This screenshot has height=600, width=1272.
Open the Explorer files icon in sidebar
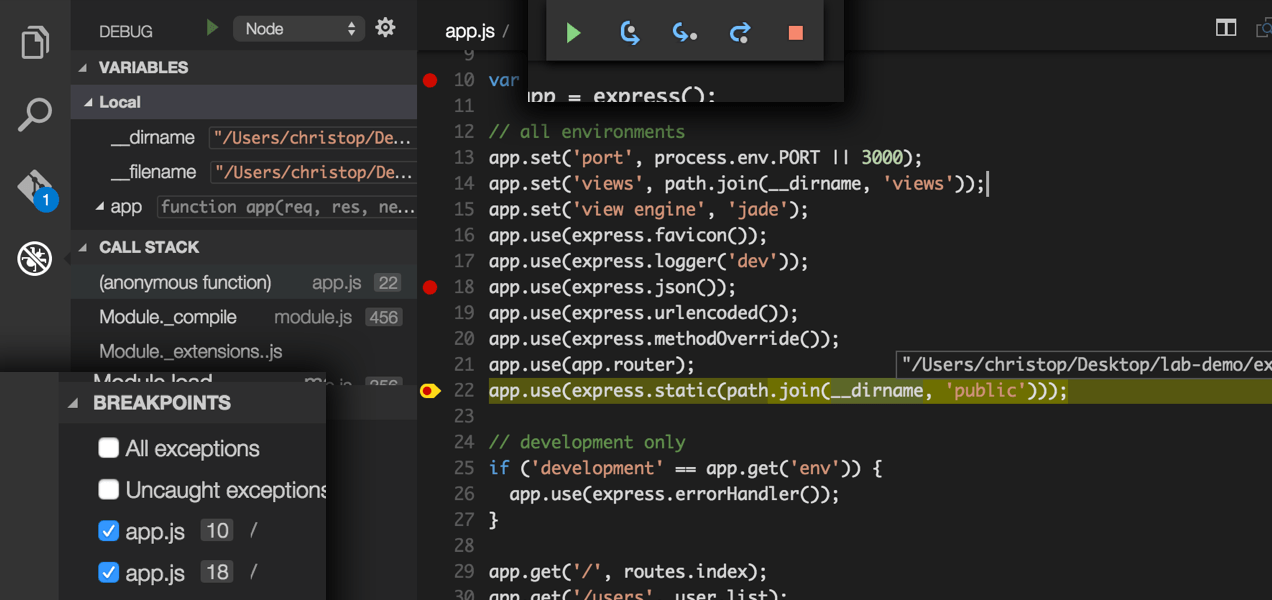click(35, 43)
